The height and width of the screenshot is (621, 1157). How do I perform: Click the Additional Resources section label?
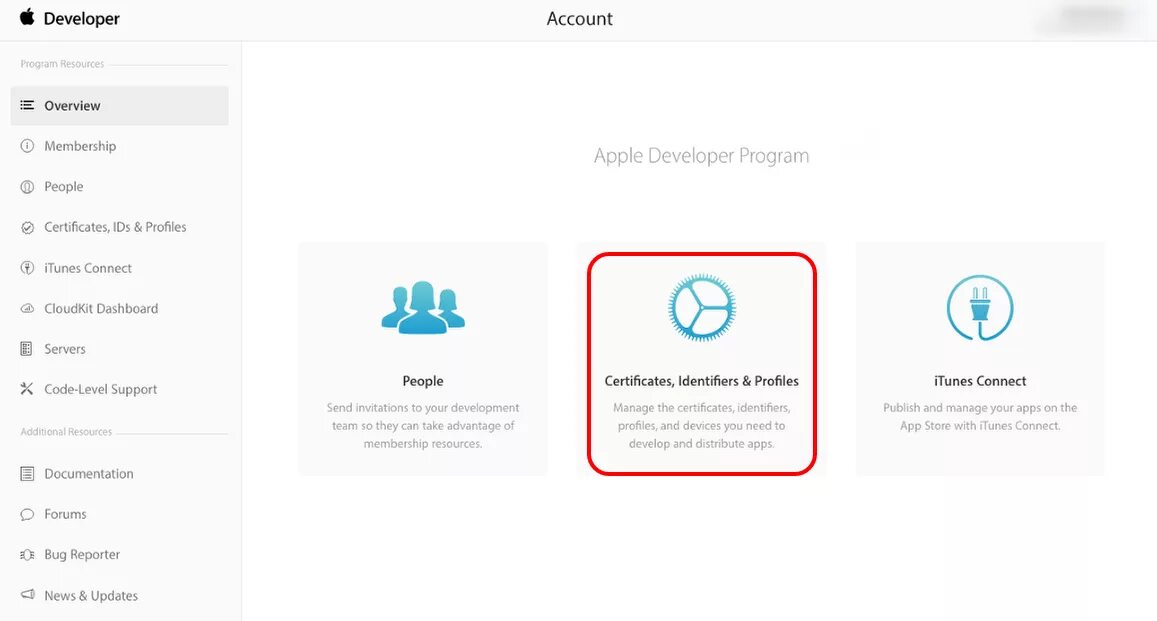[x=66, y=431]
